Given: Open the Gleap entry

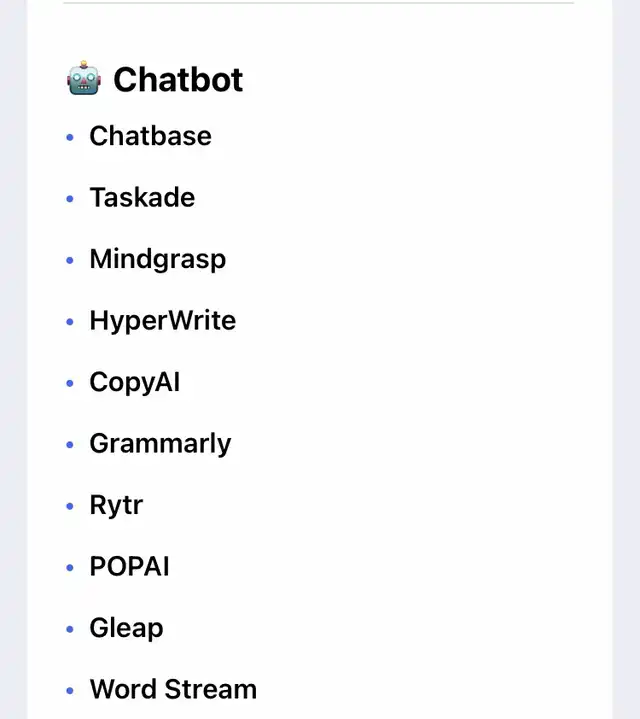Looking at the screenshot, I should pos(126,628).
